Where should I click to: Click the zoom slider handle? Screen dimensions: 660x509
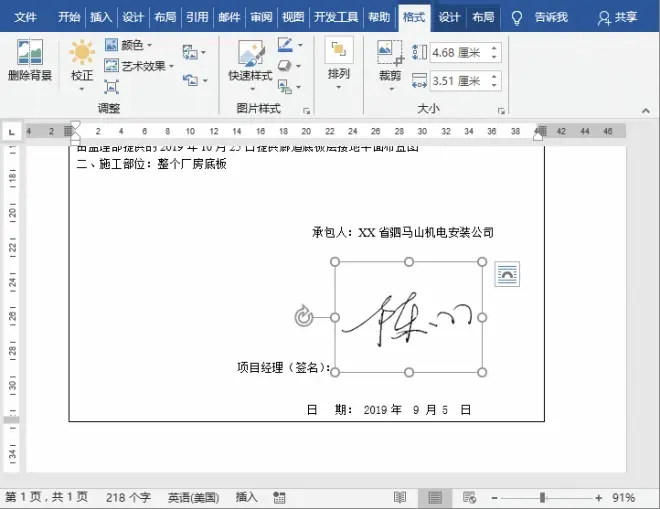point(543,498)
